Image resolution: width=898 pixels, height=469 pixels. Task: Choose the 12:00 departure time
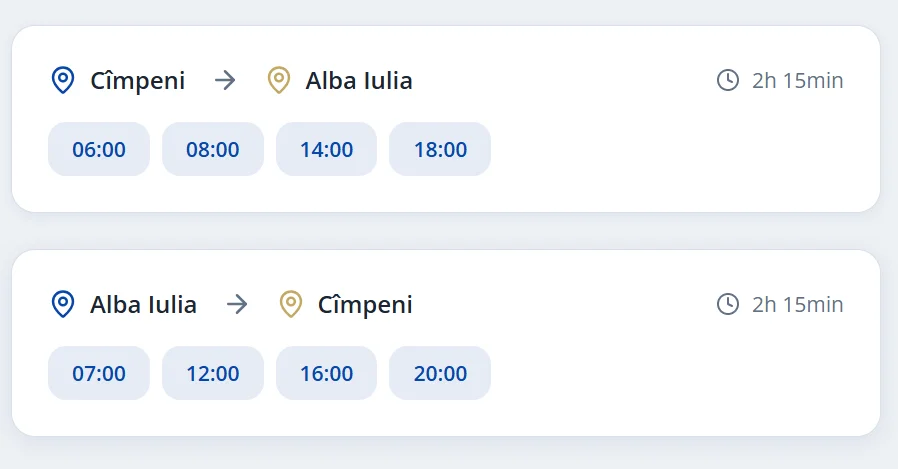pos(213,373)
